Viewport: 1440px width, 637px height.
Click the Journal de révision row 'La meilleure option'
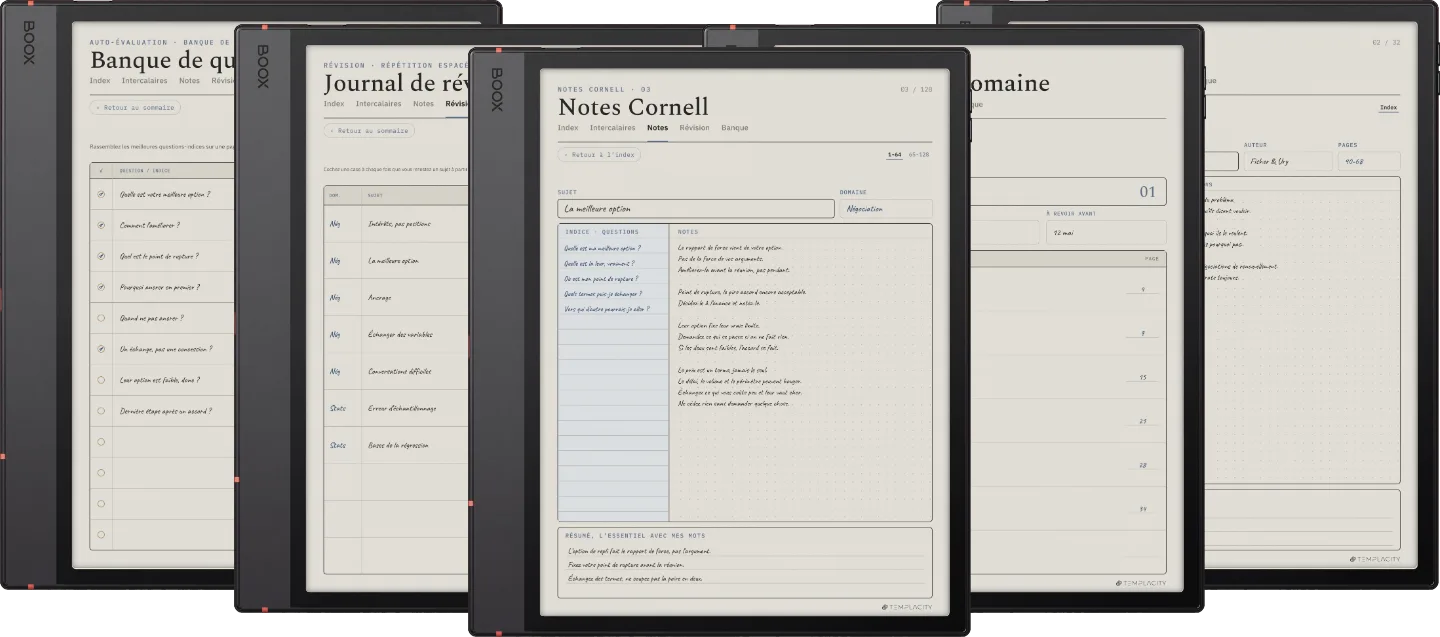click(x=396, y=261)
